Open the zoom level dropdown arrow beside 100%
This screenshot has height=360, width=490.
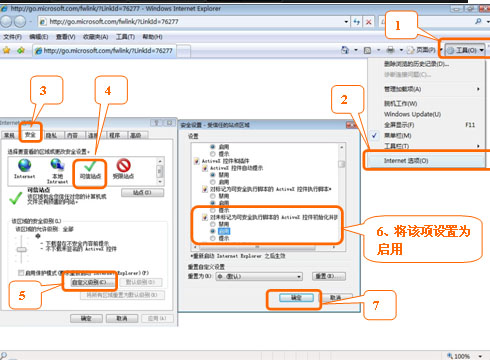tap(480, 356)
